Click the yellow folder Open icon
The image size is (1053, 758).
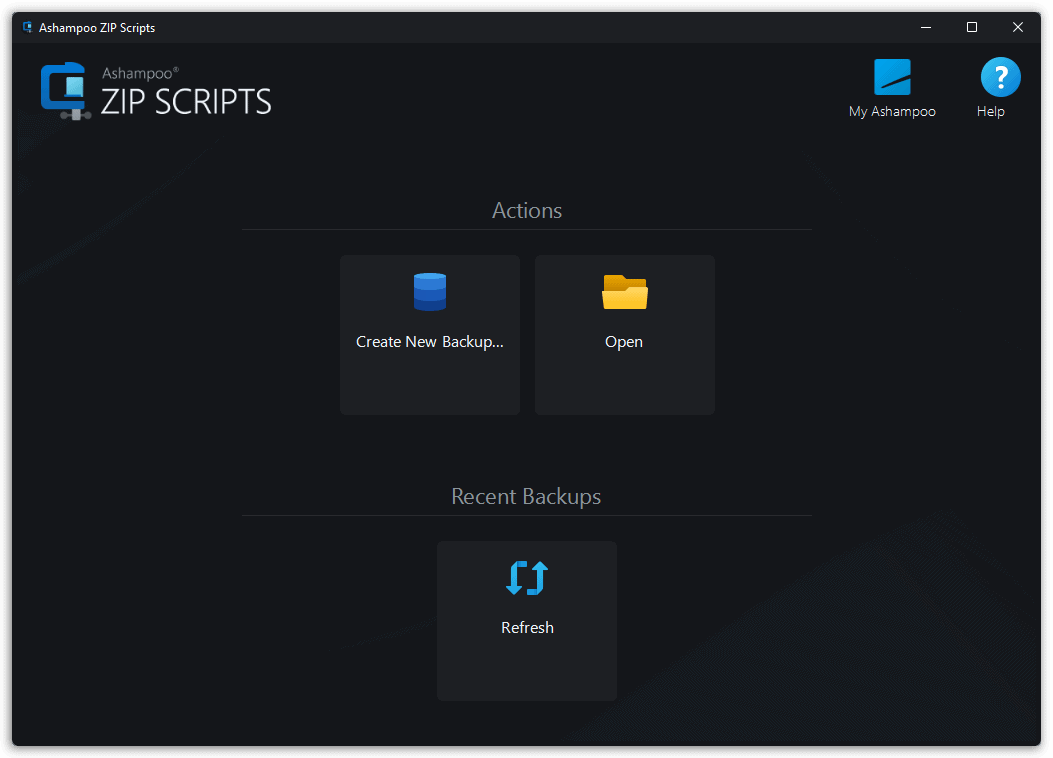625,292
